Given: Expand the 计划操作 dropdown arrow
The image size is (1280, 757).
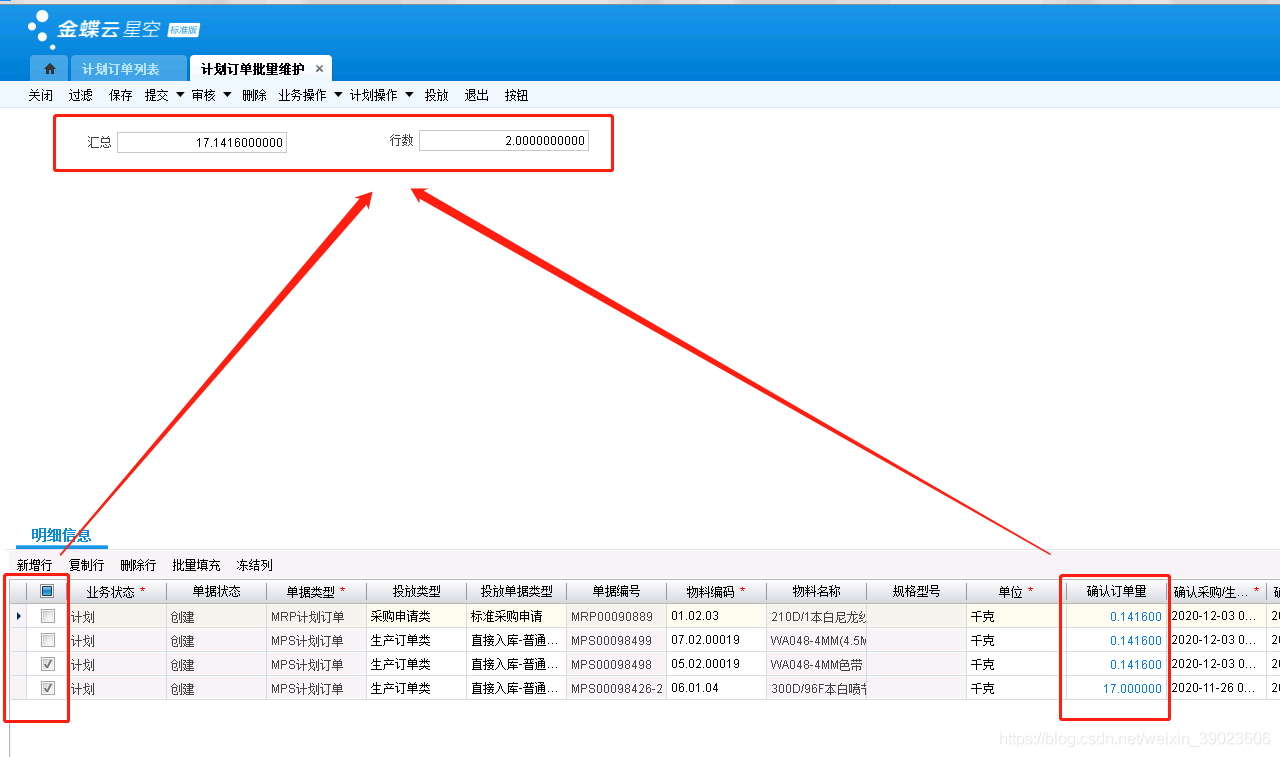Looking at the screenshot, I should [409, 95].
